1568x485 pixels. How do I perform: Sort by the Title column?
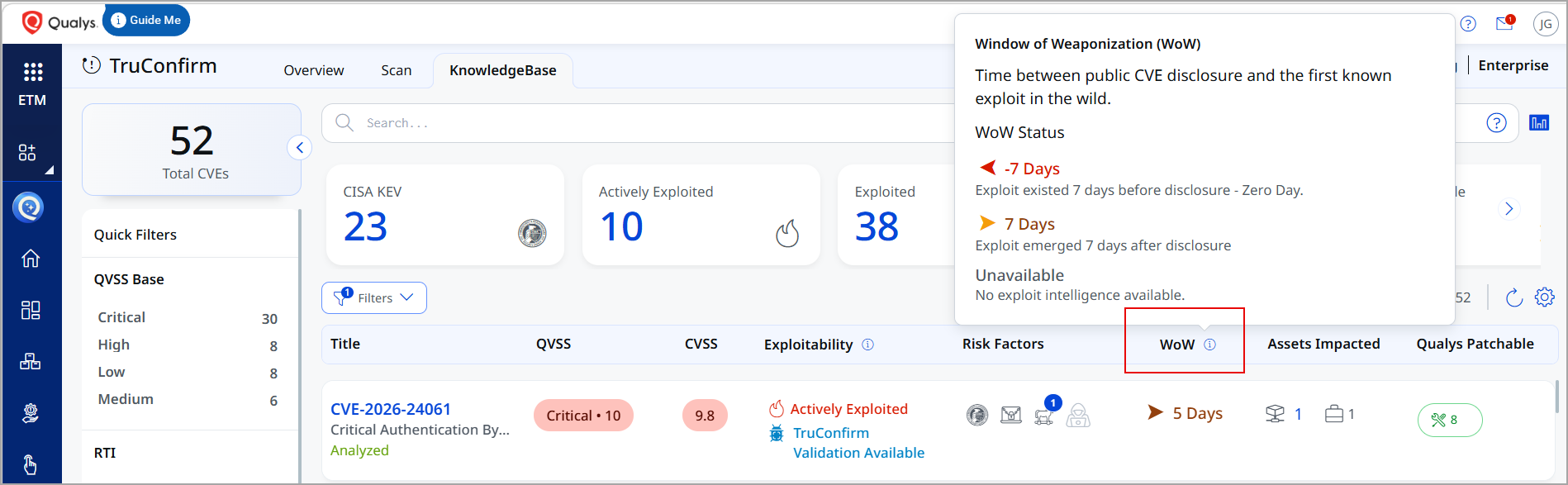point(345,344)
